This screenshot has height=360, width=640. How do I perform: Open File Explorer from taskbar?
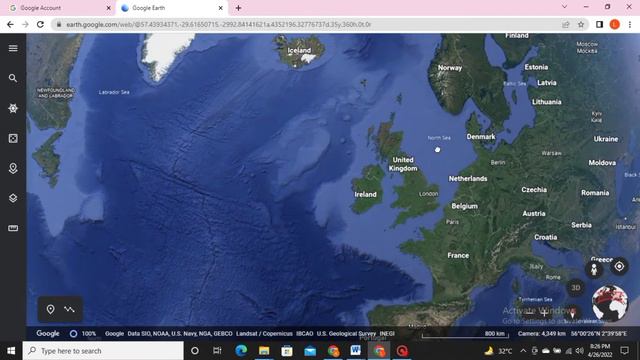point(264,351)
